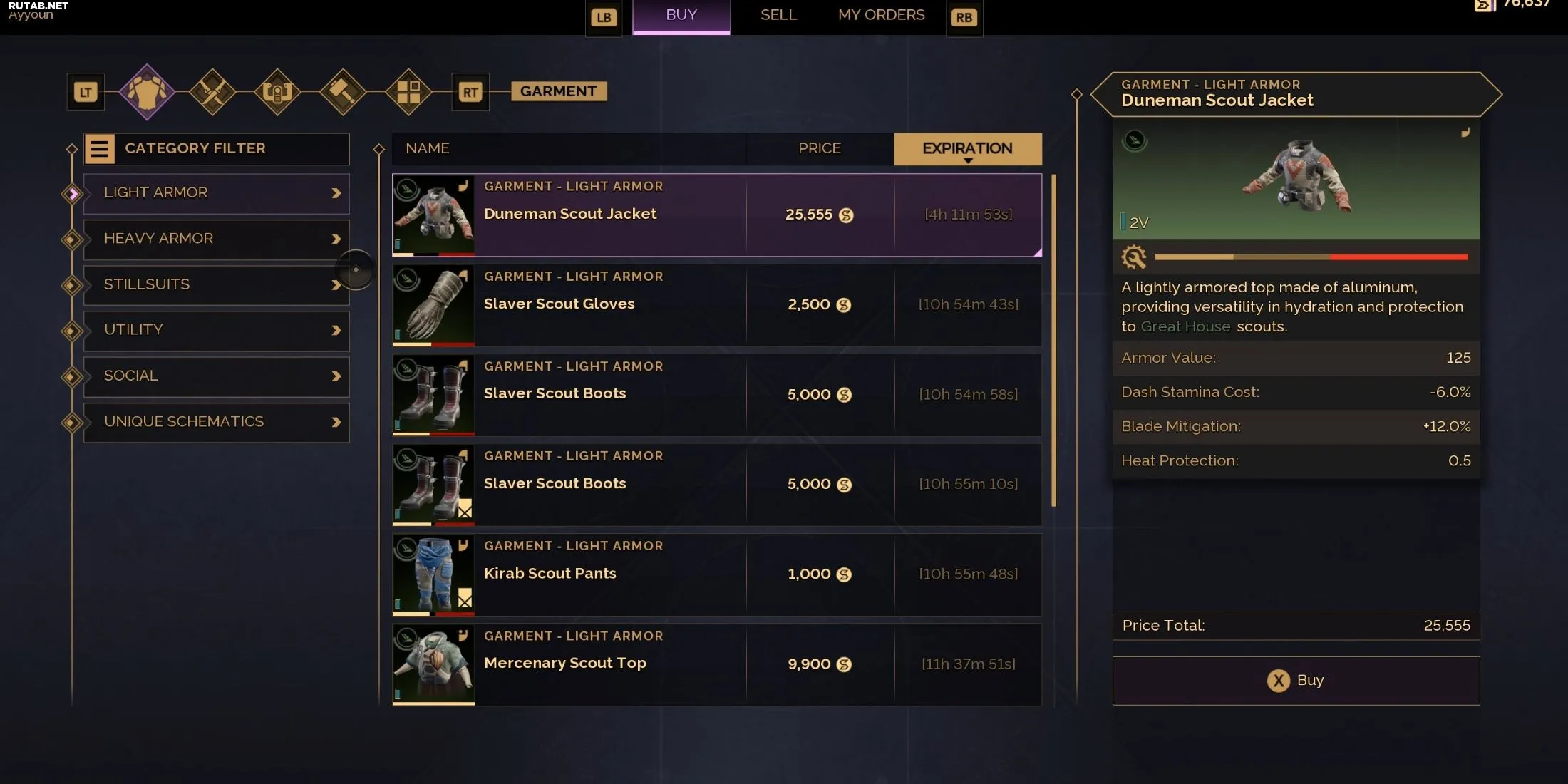1568x784 pixels.
Task: Expand the Heavy Armor filter
Action: (x=217, y=239)
